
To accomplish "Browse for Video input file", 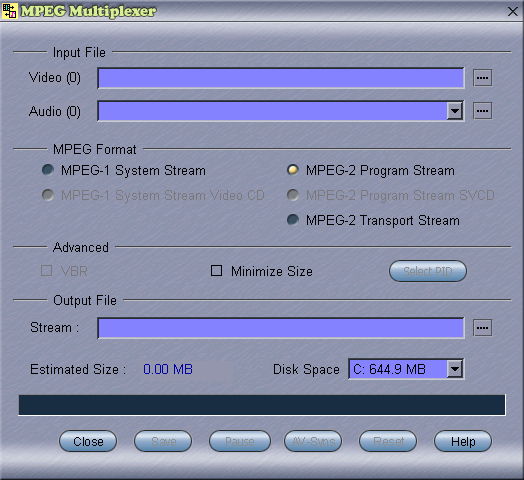I will 482,78.
